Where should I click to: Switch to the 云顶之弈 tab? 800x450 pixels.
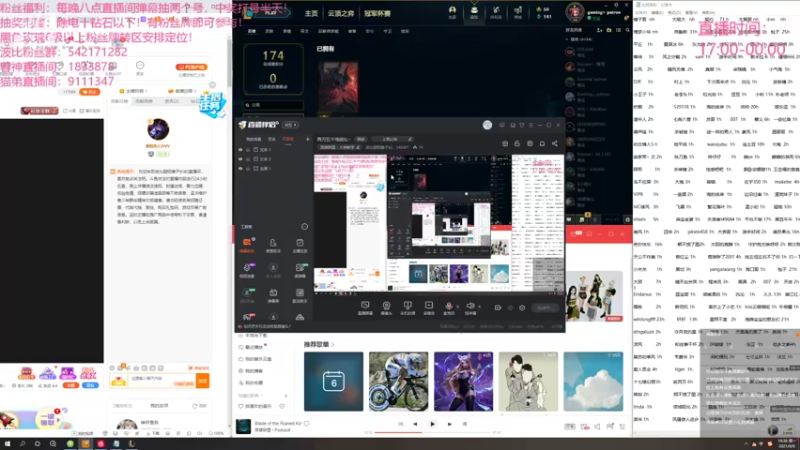(x=341, y=13)
